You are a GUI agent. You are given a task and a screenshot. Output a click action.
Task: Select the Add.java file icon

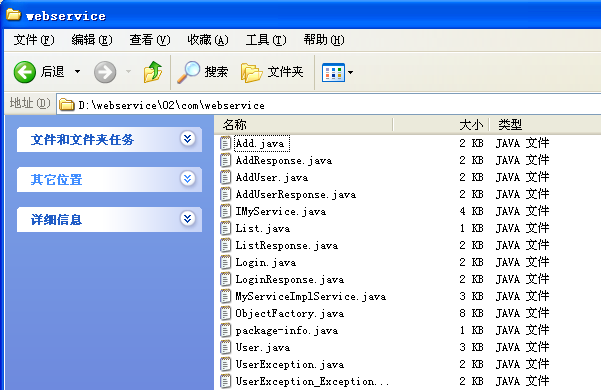(x=225, y=143)
